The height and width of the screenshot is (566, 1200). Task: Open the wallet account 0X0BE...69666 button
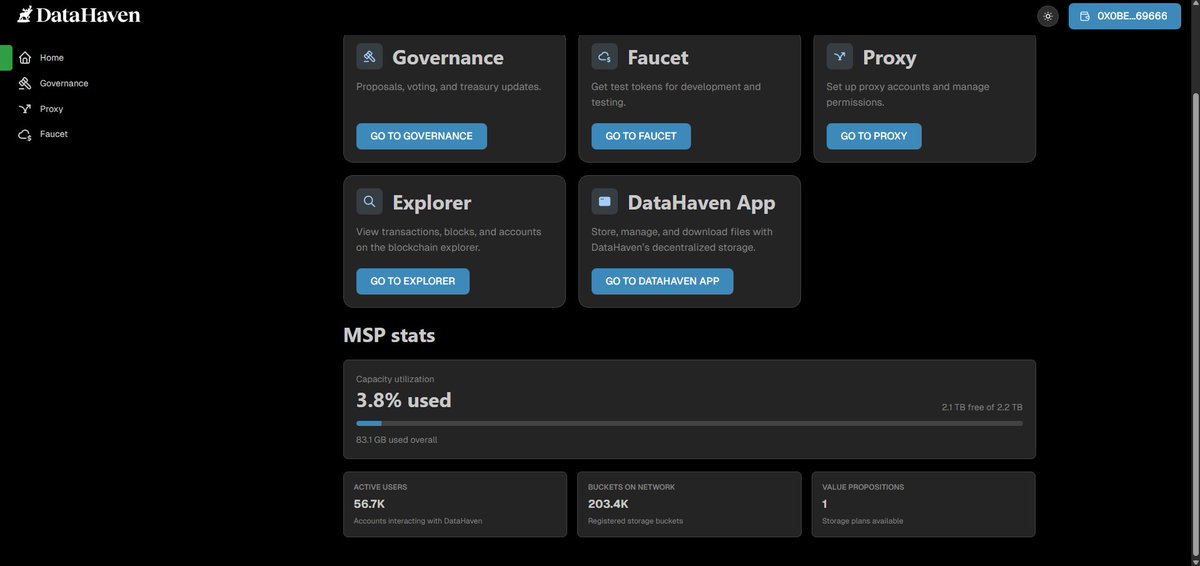(1124, 16)
